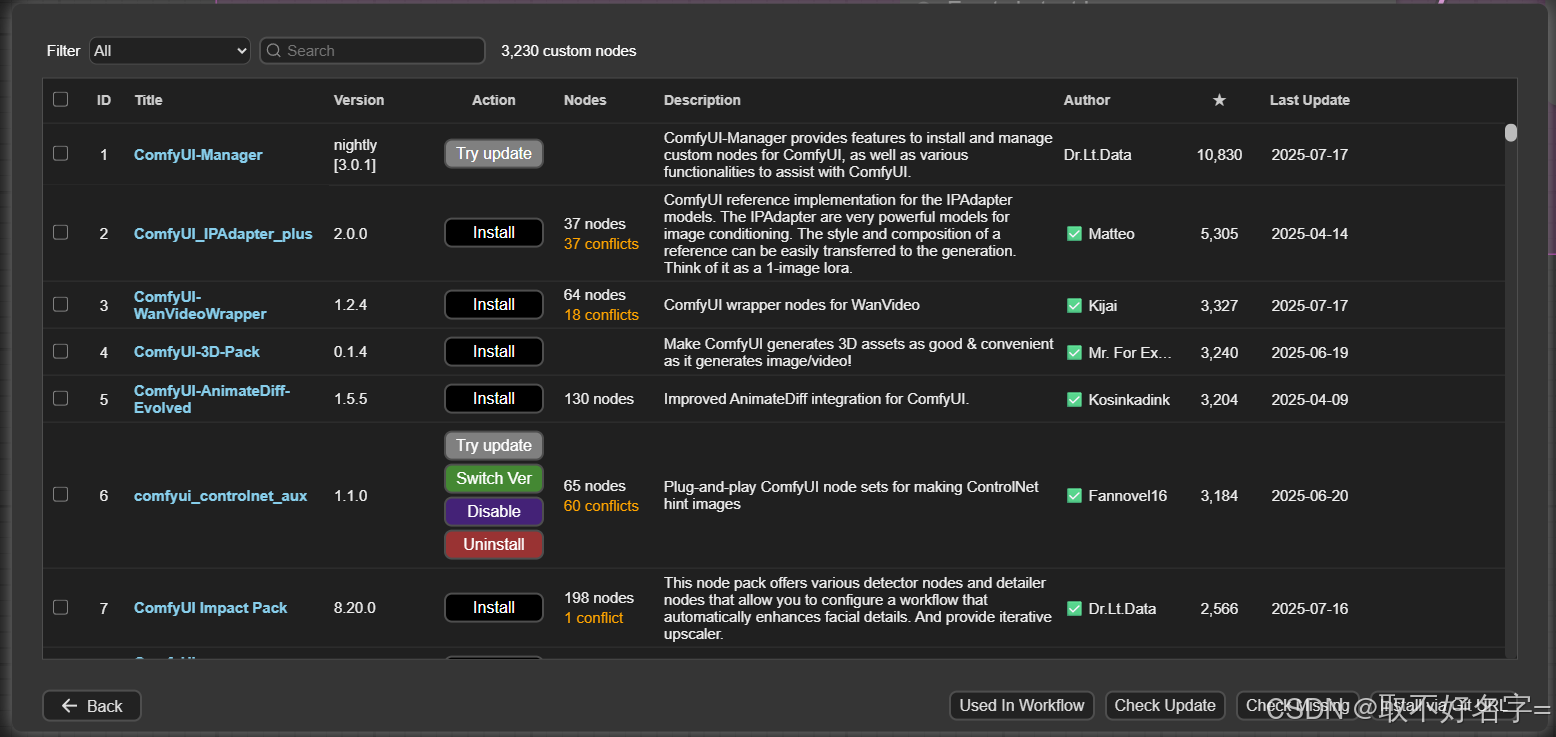Install ComfyUI_IPAdapter_plus

point(494,232)
